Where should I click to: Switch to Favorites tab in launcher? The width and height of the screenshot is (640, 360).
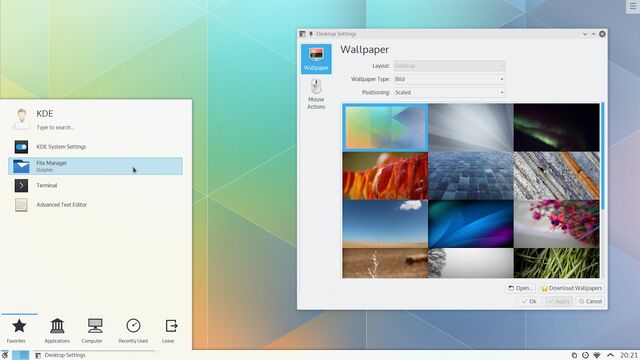point(19,331)
